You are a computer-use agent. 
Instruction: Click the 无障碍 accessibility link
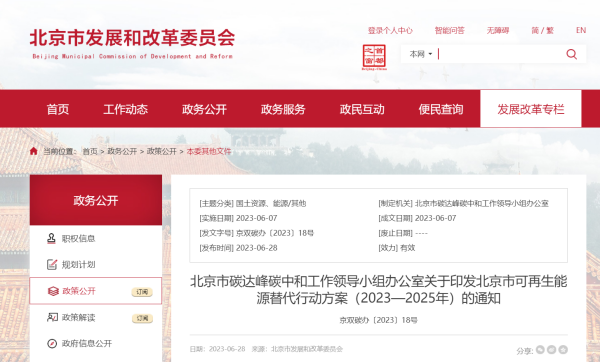click(x=498, y=30)
